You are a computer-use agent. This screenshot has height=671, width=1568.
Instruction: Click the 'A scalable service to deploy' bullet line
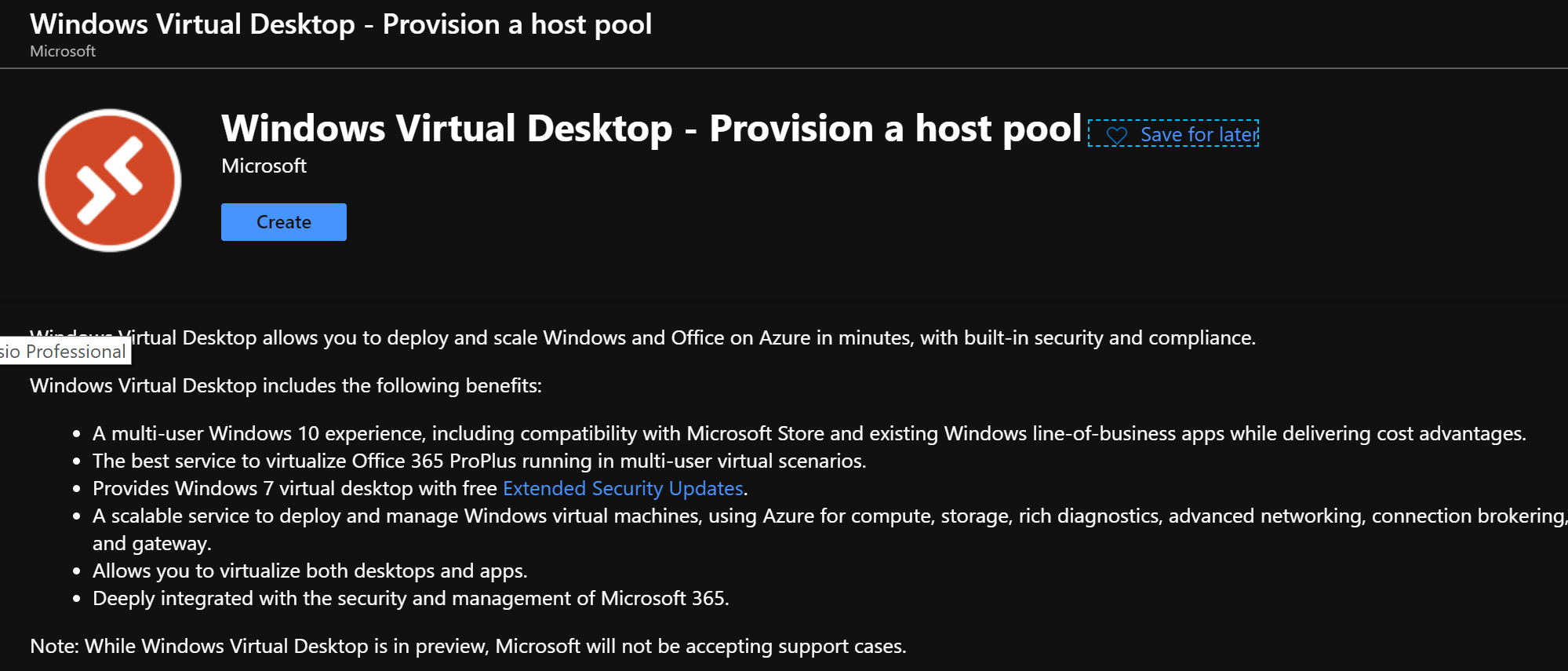[830, 516]
